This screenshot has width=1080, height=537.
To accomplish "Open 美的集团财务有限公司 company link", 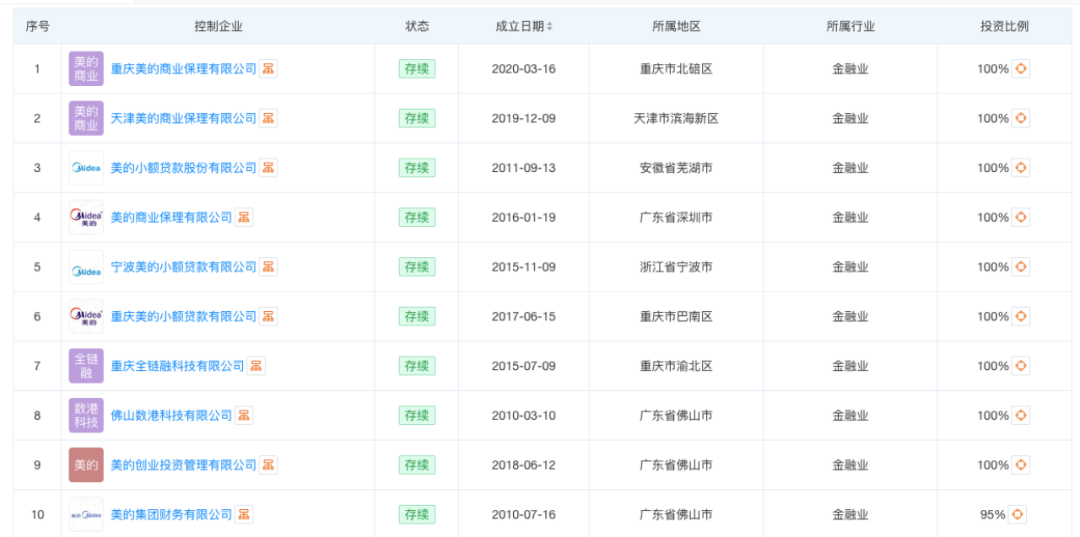I will point(172,514).
